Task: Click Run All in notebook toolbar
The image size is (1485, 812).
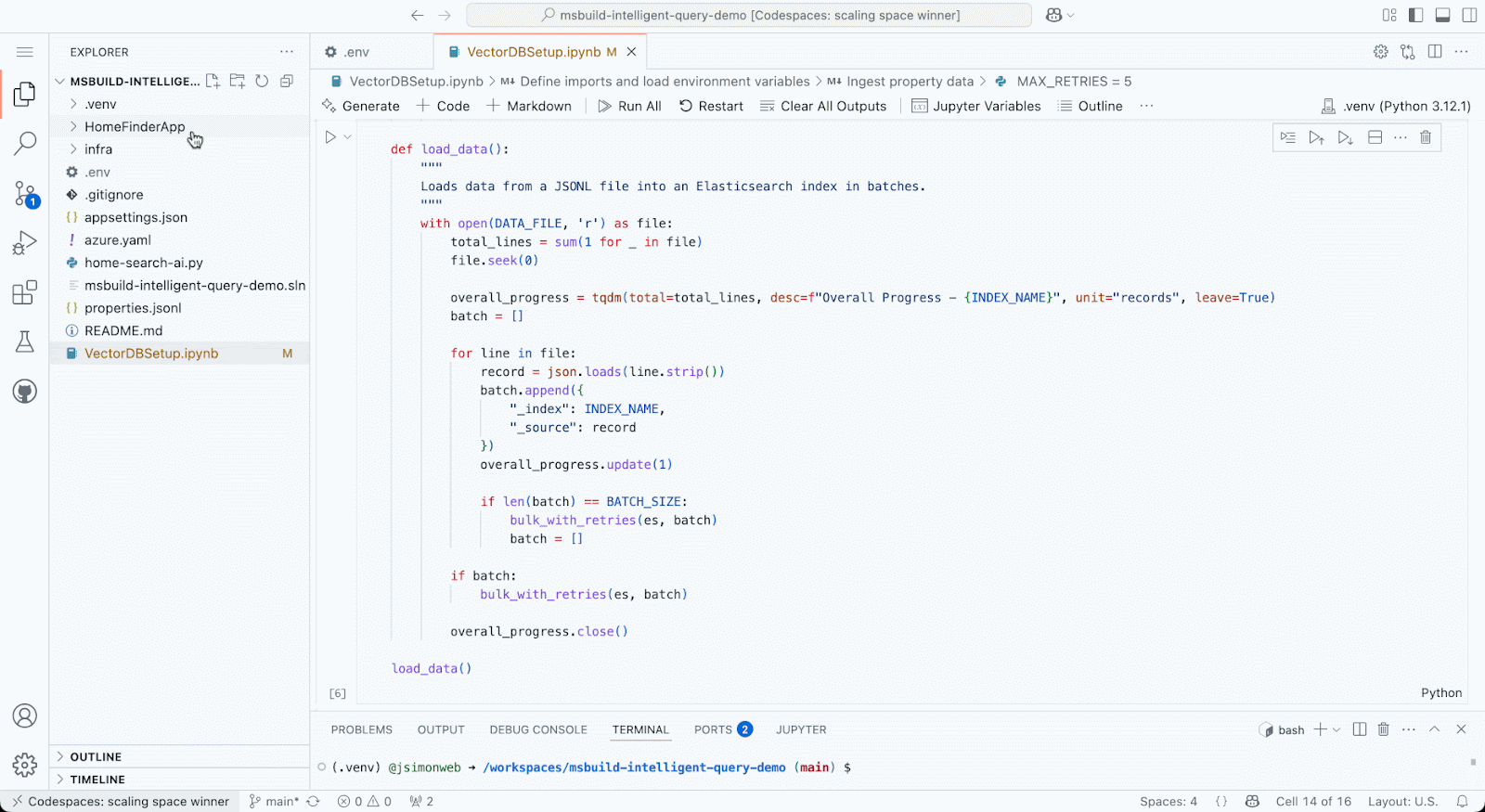Action: [629, 106]
